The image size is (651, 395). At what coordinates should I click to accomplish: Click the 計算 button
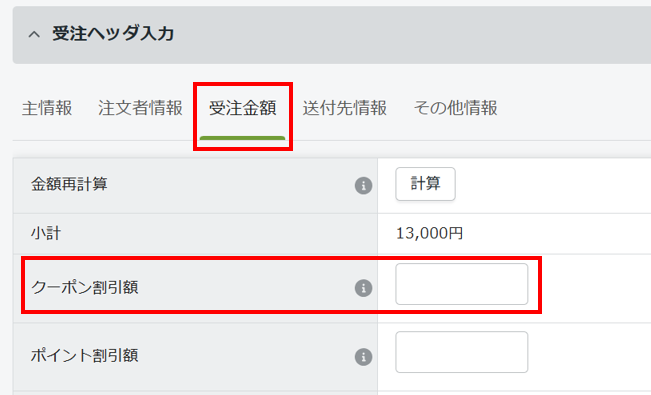pos(425,184)
